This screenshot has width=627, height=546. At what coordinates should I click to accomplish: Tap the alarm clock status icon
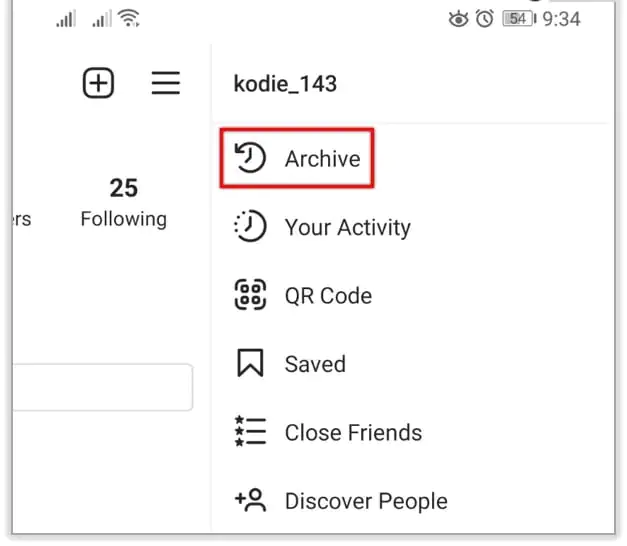tap(485, 18)
